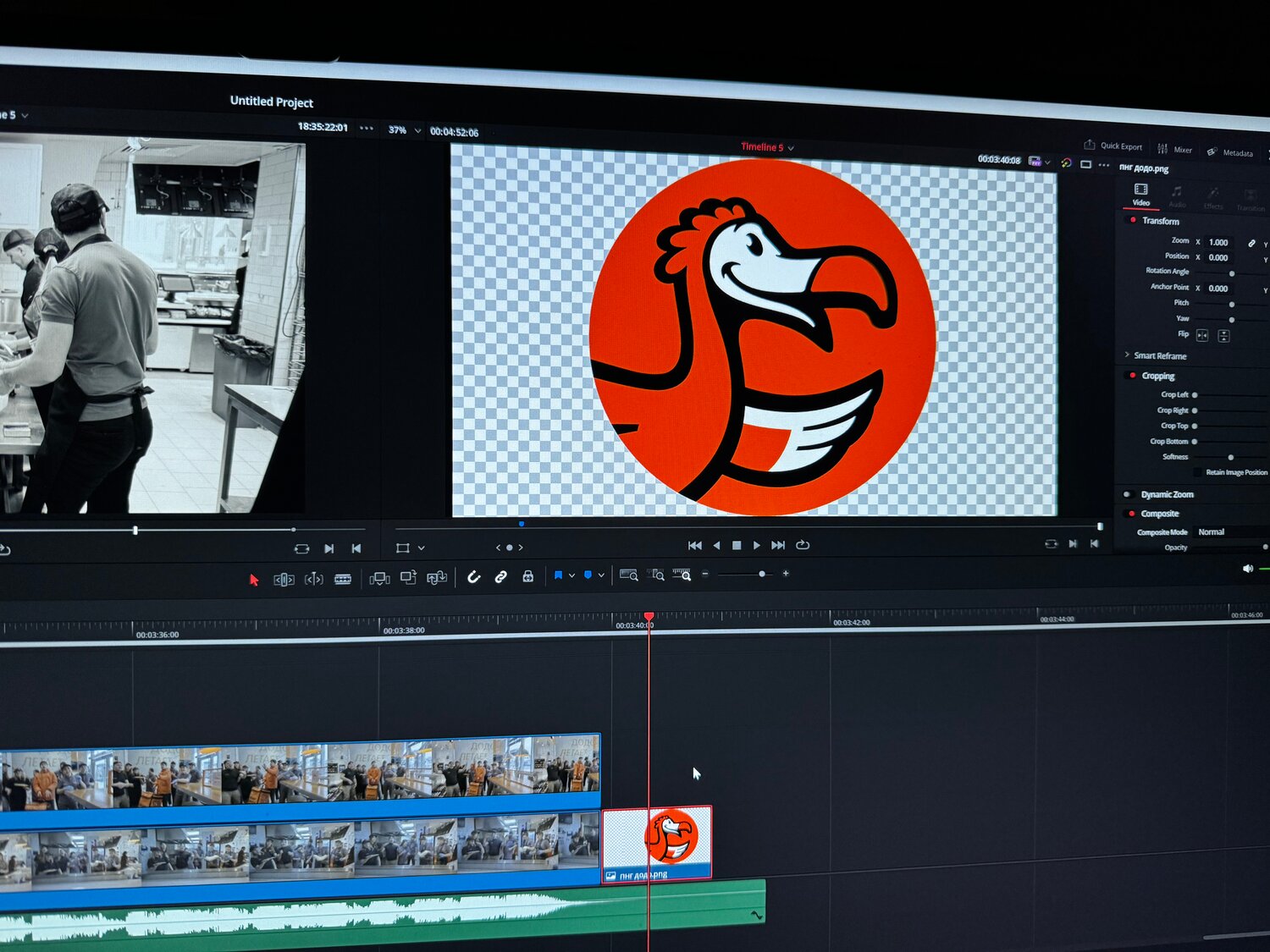Viewport: 1270px width, 952px height.
Task: Toggle the Zoom X/Y link icon
Action: pyautogui.click(x=1251, y=244)
